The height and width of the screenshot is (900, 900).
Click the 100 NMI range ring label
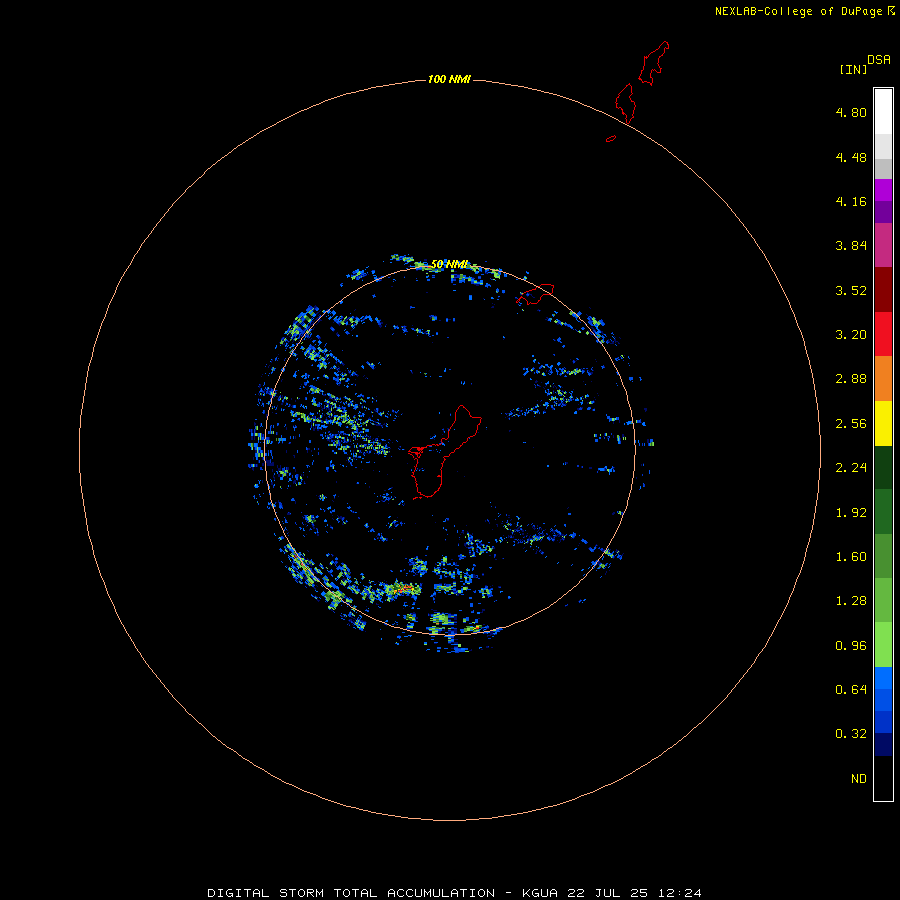pyautogui.click(x=449, y=79)
